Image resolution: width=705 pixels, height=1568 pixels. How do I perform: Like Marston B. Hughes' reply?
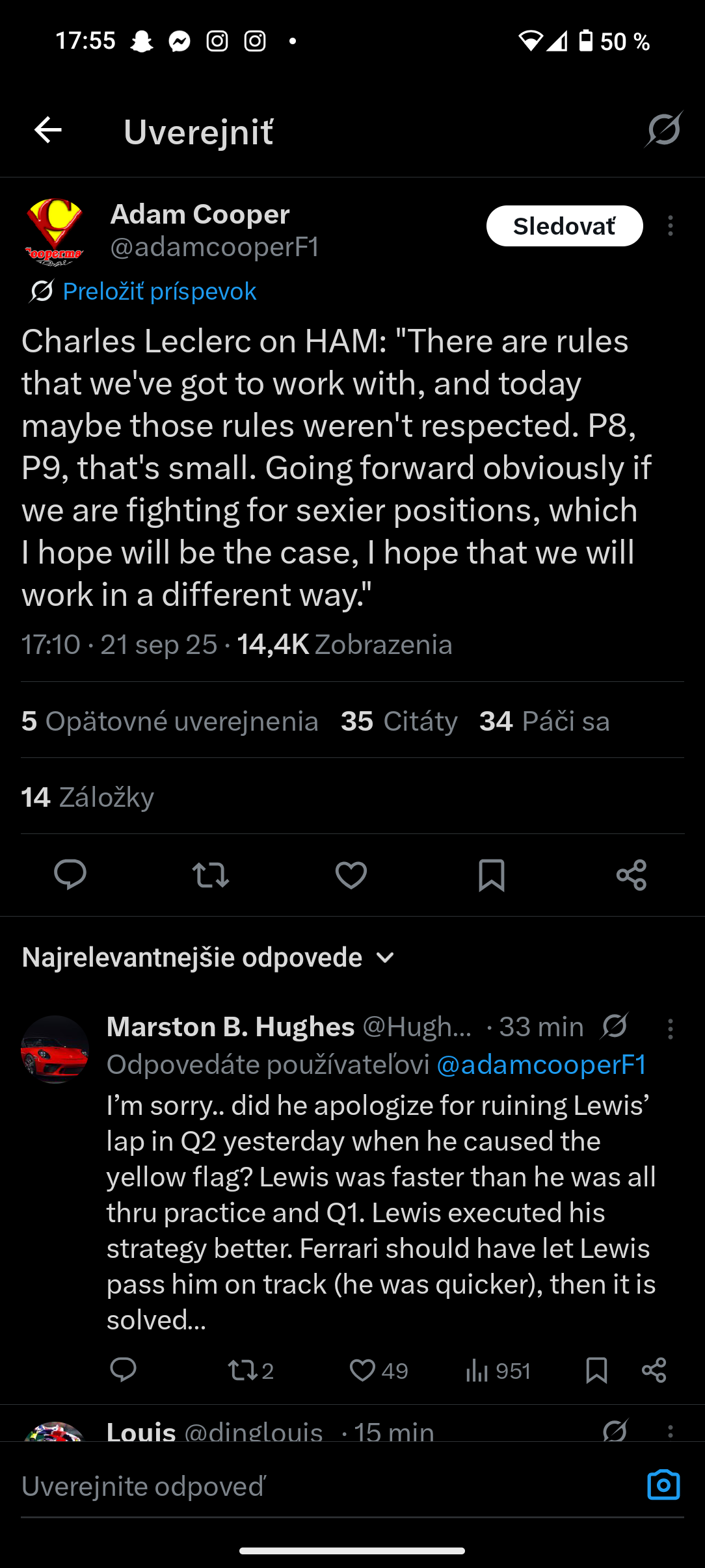[x=362, y=1370]
